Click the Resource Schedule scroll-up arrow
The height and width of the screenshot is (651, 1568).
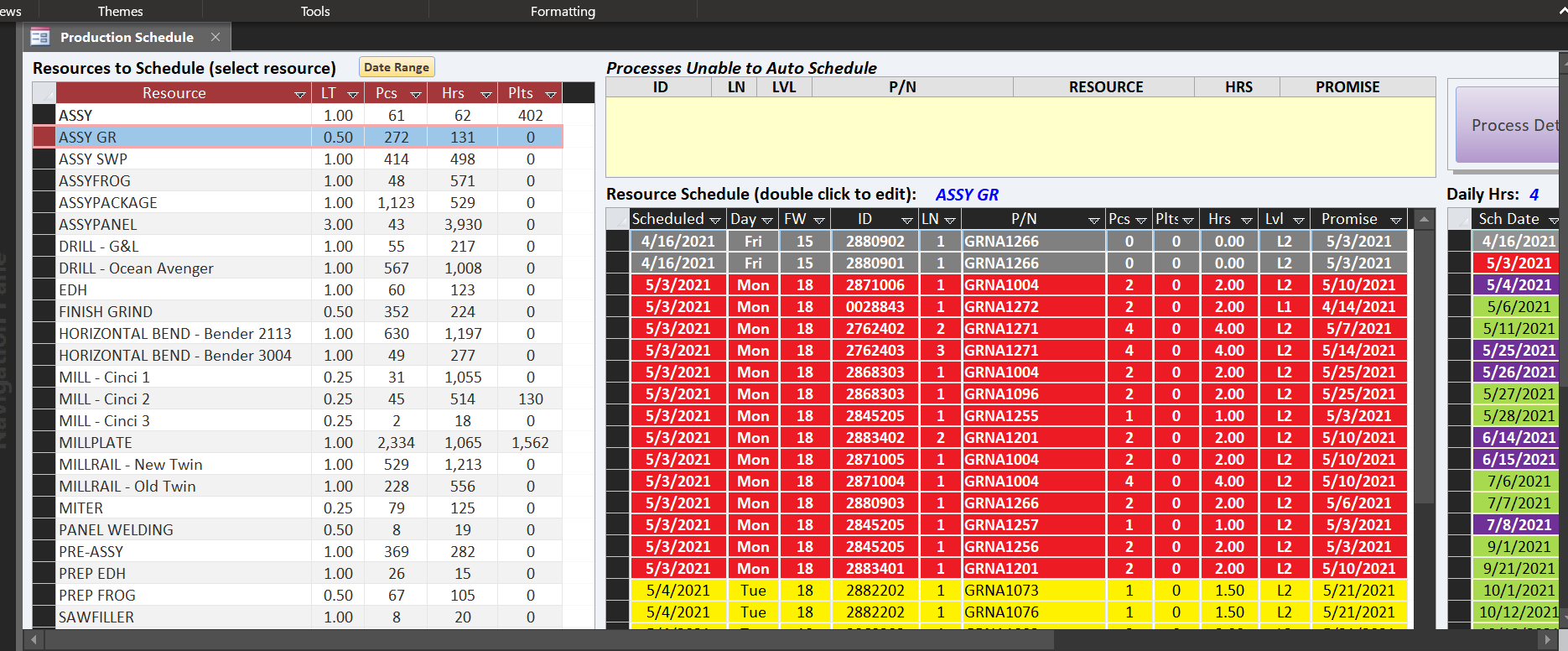tap(1424, 219)
